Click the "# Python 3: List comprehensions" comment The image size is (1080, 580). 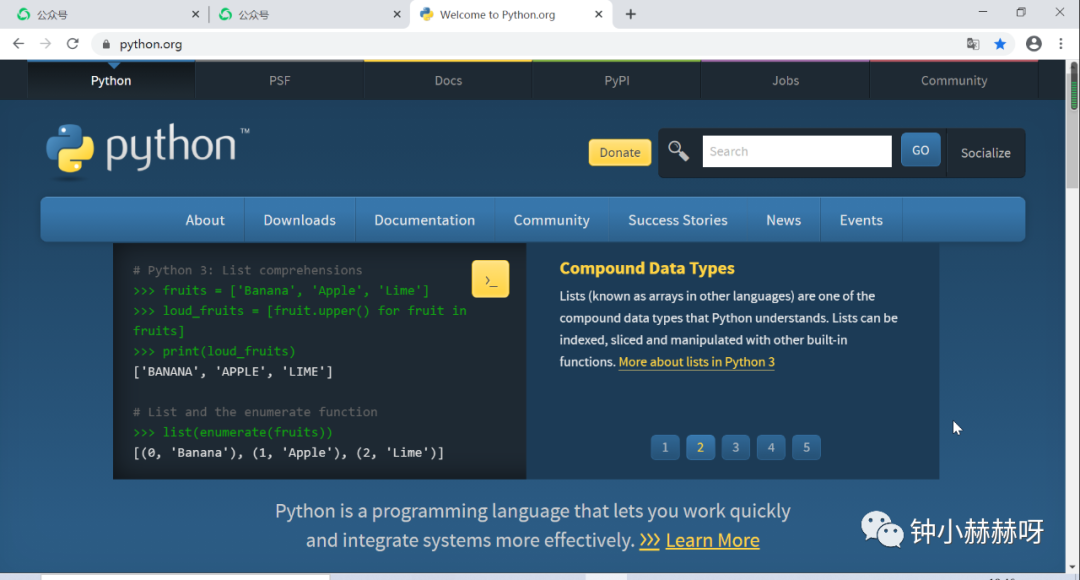point(247,270)
